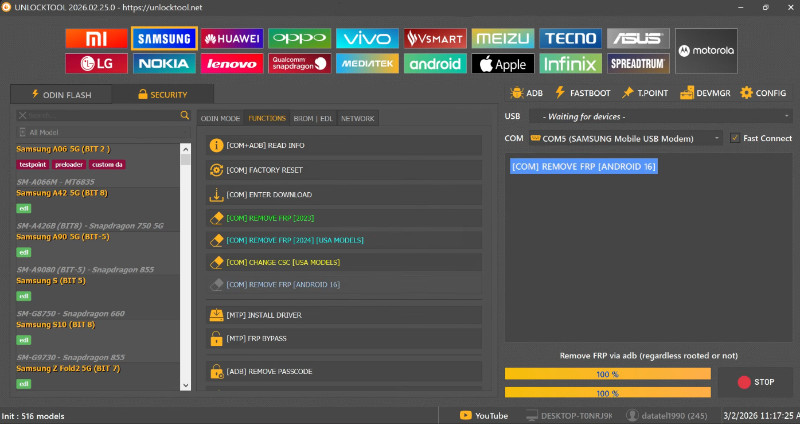This screenshot has width=800, height=424.
Task: Expand the All Model filter list
Action: coord(100,132)
